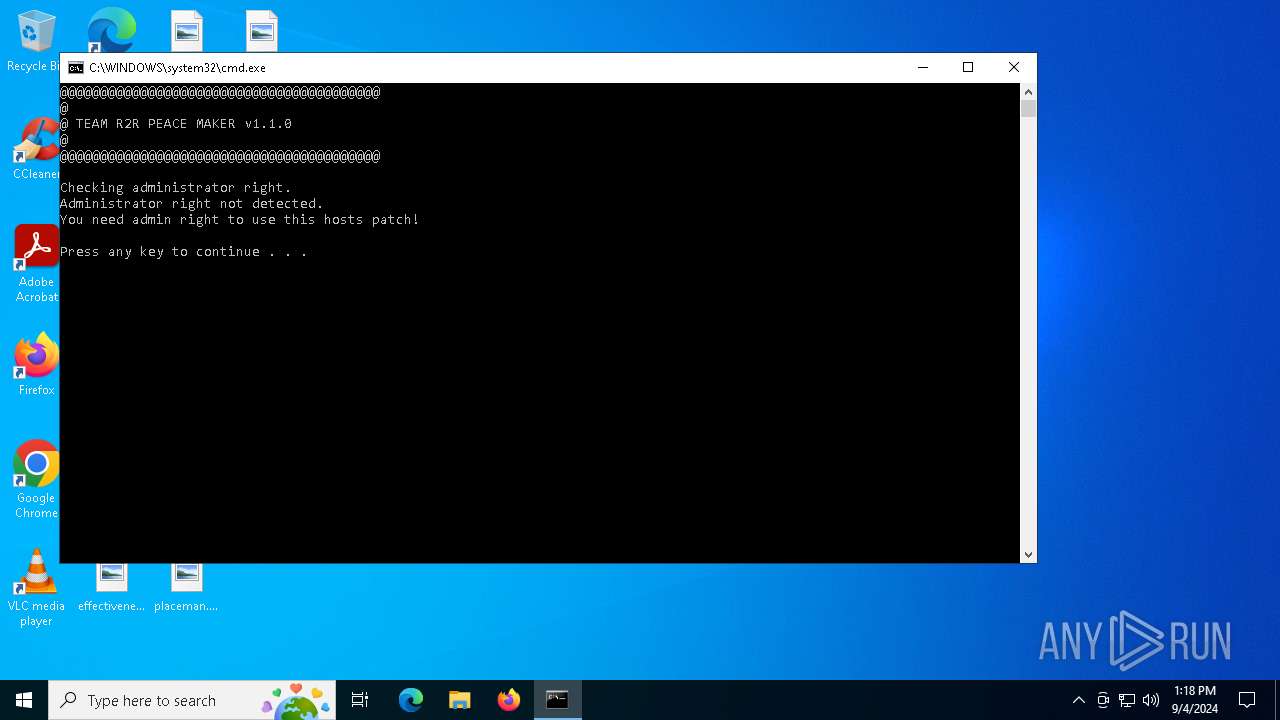The width and height of the screenshot is (1280, 720).
Task: Open the volume control tray icon
Action: coord(1151,700)
